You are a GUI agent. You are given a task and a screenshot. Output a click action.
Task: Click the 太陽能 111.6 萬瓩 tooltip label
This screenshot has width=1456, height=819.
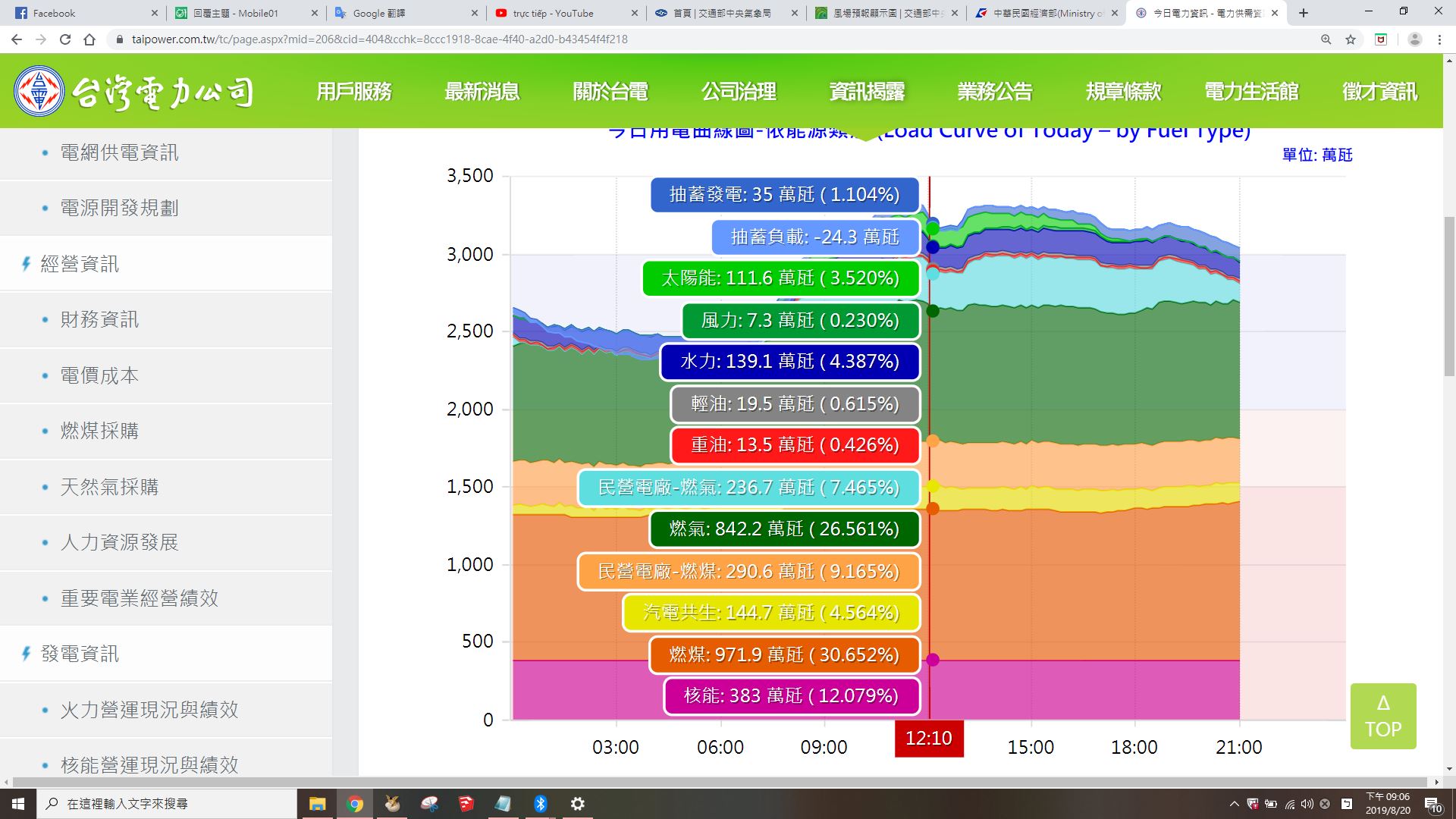tap(781, 278)
